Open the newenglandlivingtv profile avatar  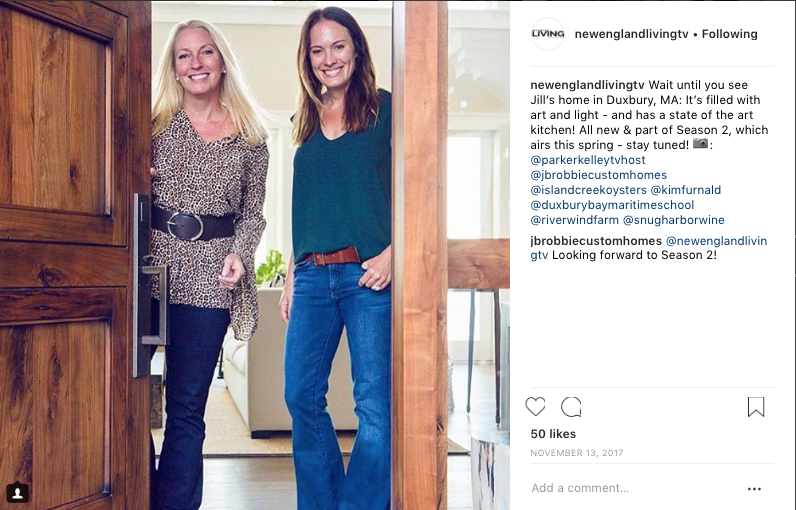click(x=548, y=34)
